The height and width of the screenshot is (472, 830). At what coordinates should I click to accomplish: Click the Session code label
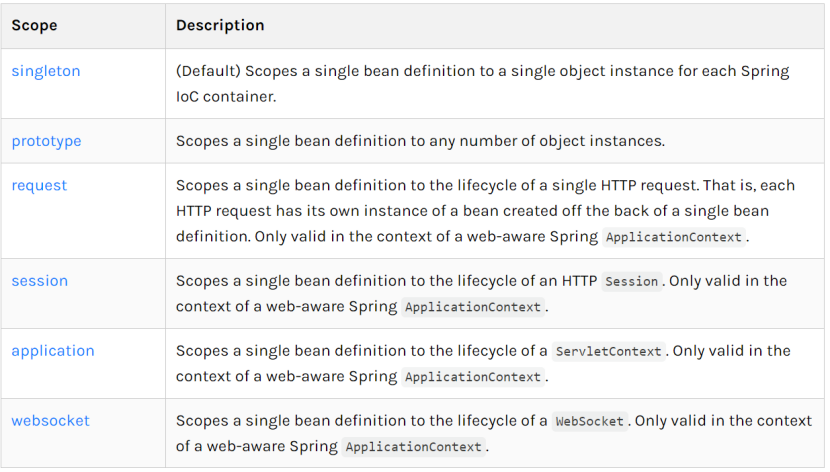point(631,281)
